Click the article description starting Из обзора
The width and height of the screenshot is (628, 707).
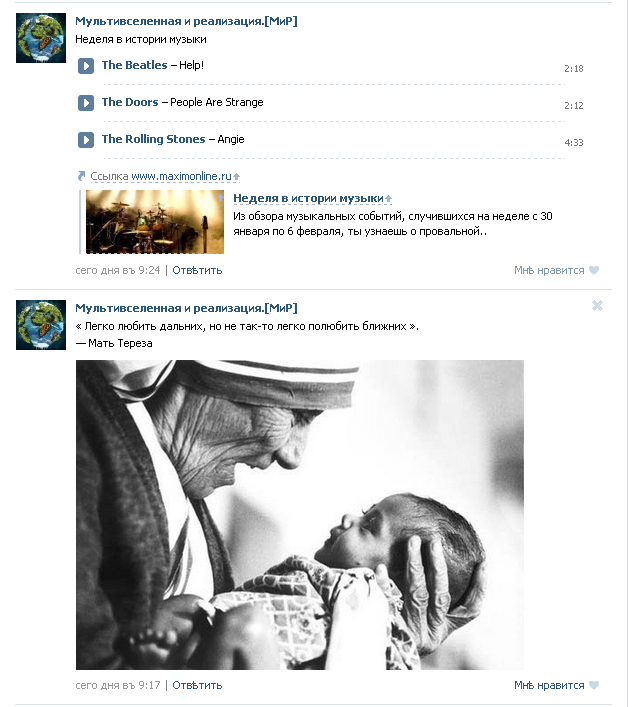(393, 224)
